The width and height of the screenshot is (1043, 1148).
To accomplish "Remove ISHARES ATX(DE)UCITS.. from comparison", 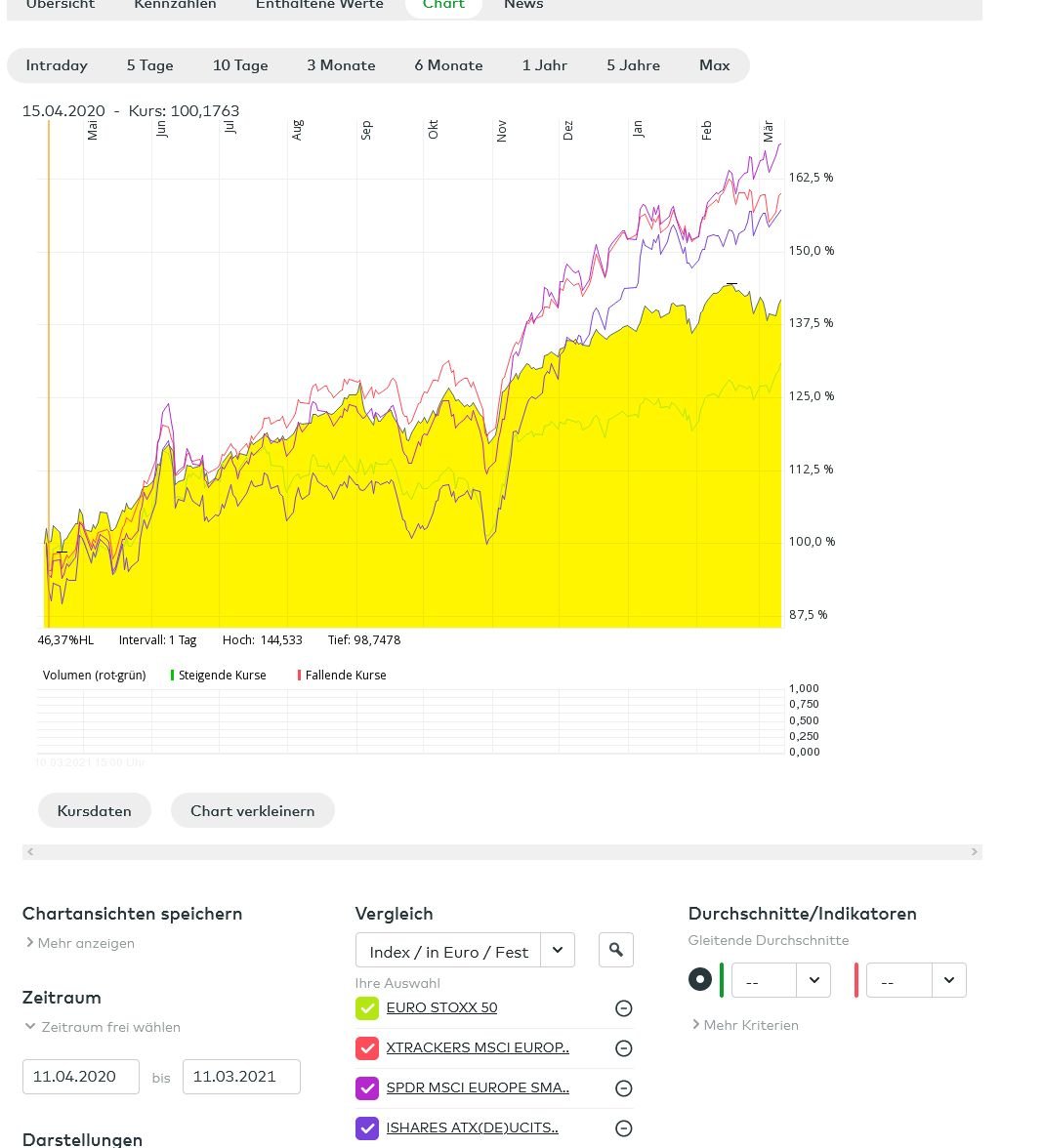I will tap(623, 1128).
